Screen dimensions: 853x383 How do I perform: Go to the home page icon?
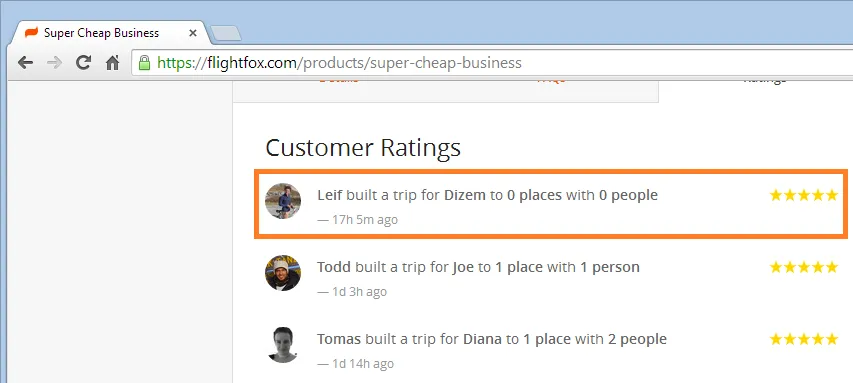tap(113, 63)
